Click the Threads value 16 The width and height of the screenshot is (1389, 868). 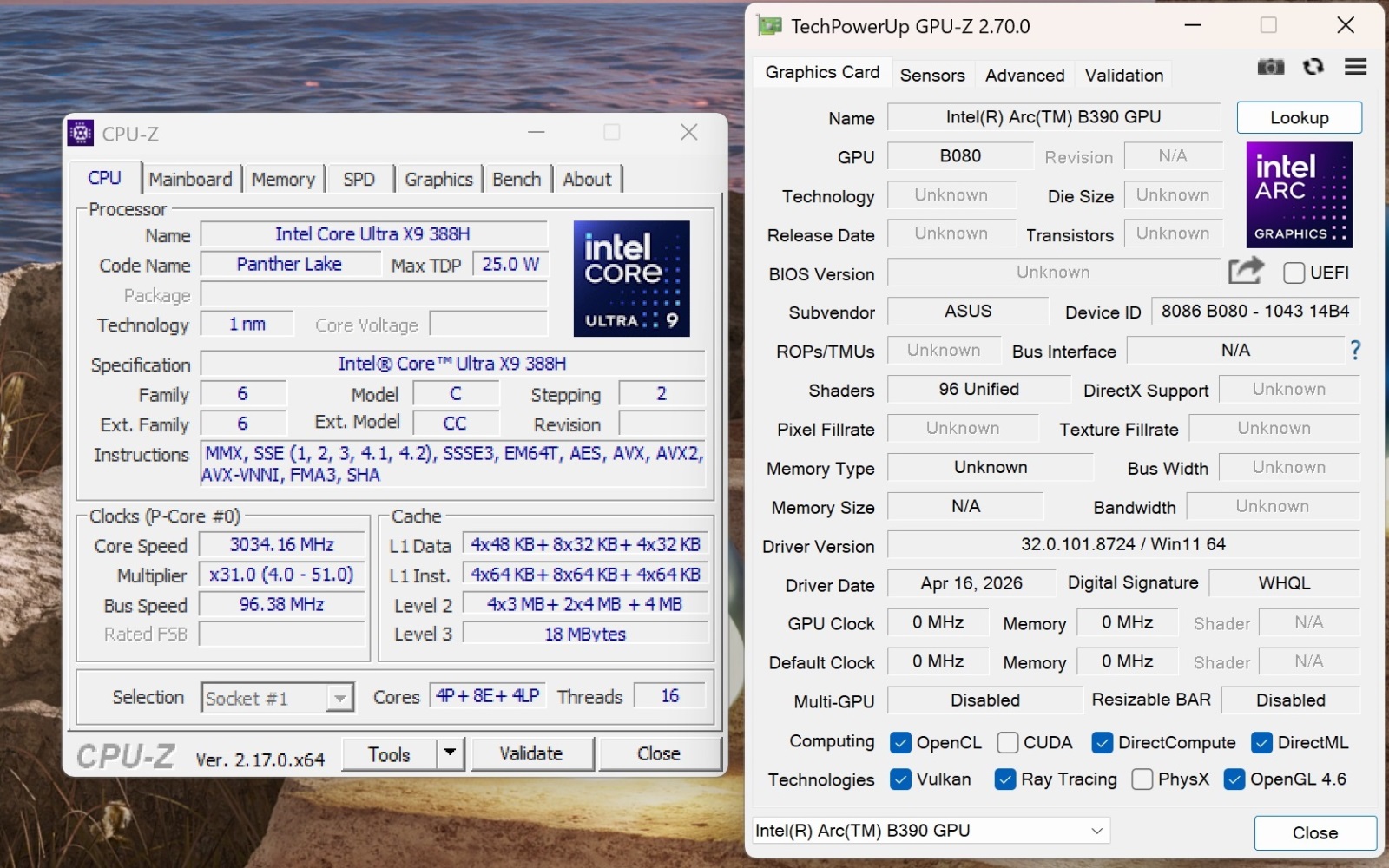click(669, 696)
